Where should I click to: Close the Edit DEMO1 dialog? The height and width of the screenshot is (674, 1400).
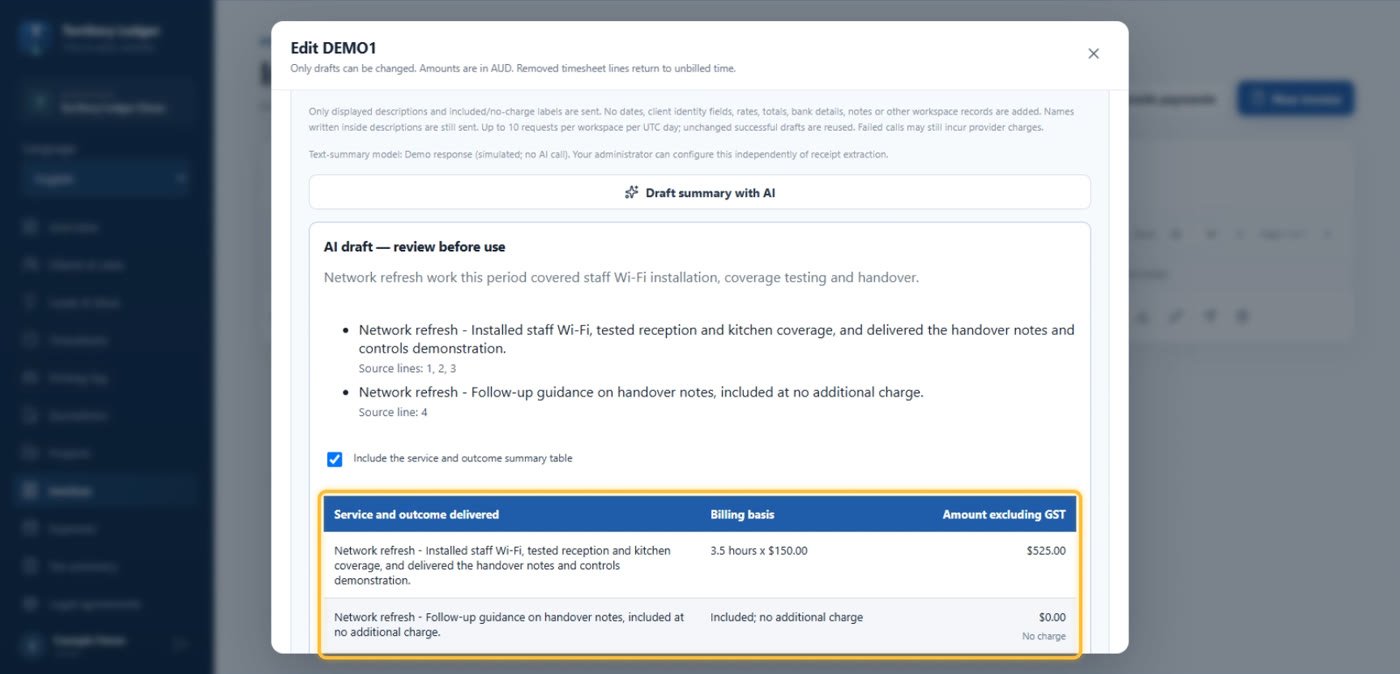click(x=1093, y=54)
